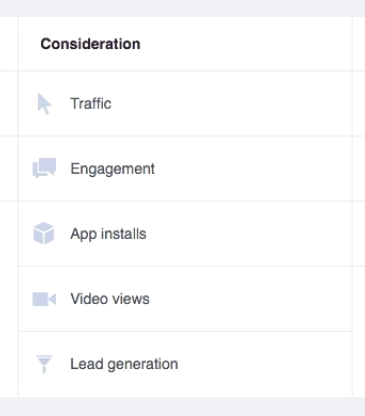Screen dimensions: 365x416
Task: Click the Lead generation funnel icon
Action: [x=44, y=364]
